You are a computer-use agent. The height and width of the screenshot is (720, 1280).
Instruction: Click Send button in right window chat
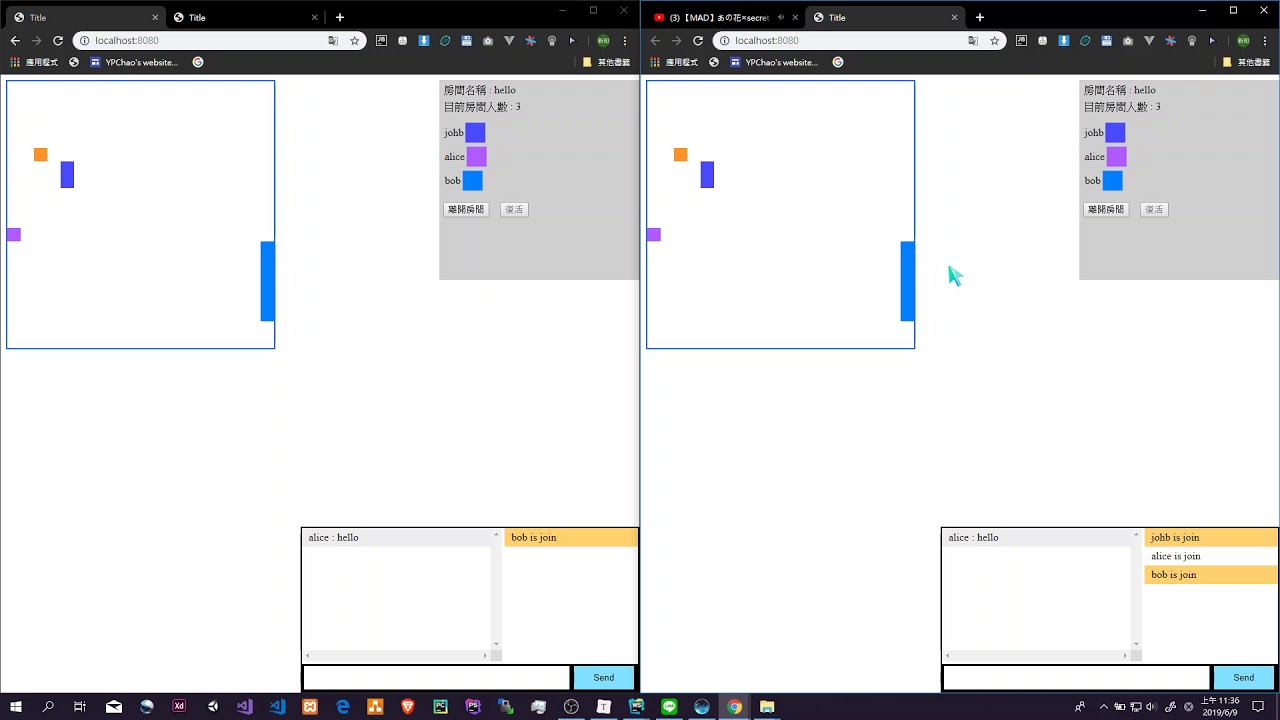[x=1244, y=678]
